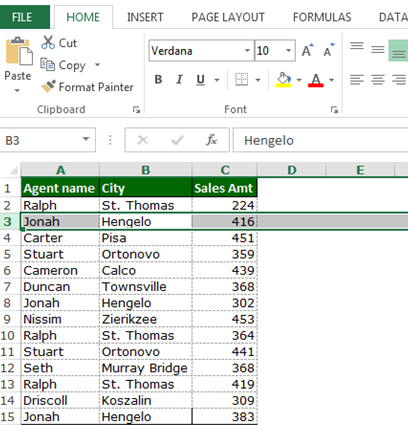Toggle Underline formatting
This screenshot has height=425, width=408.
(200, 80)
